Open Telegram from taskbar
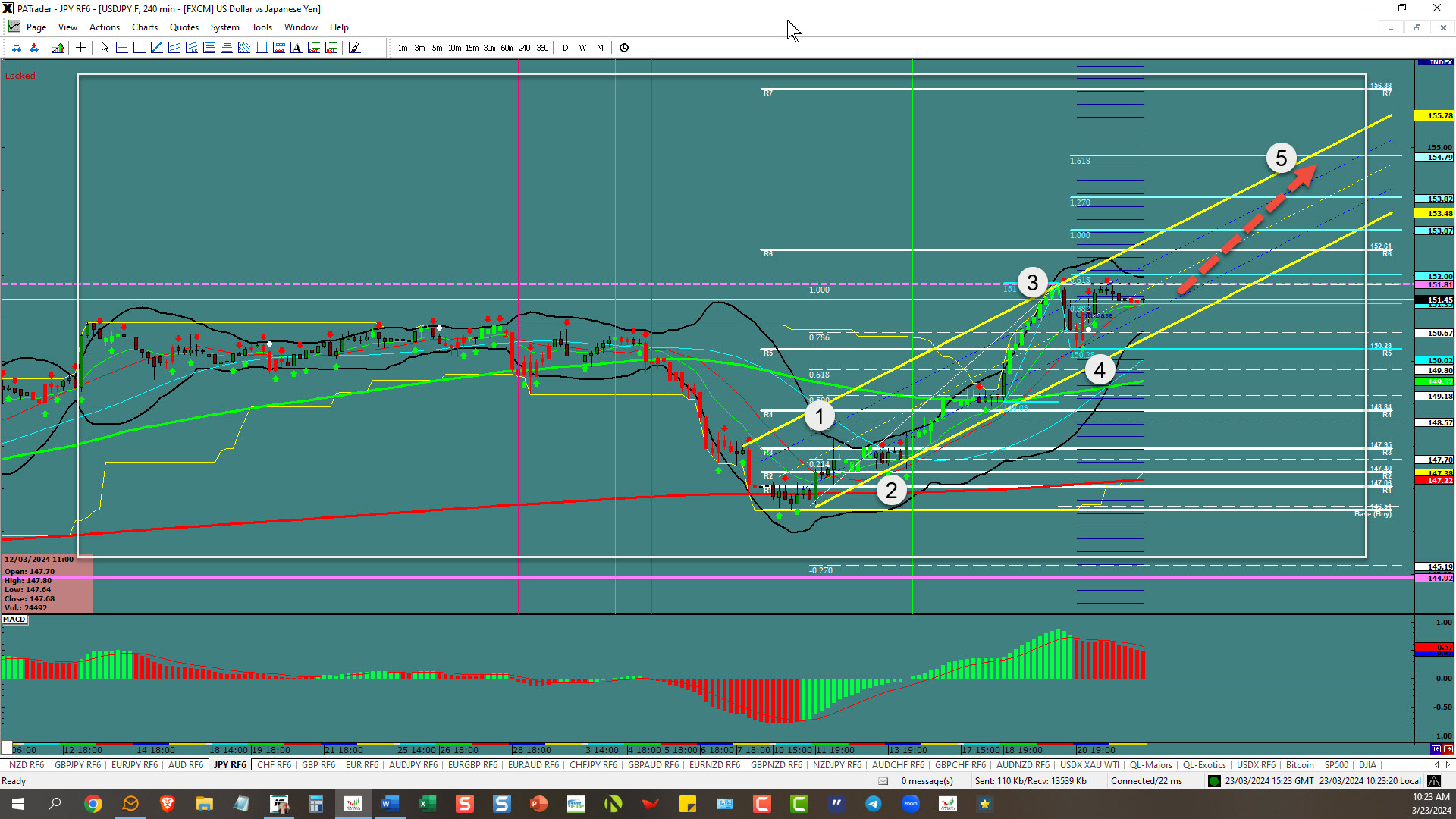 tap(874, 804)
